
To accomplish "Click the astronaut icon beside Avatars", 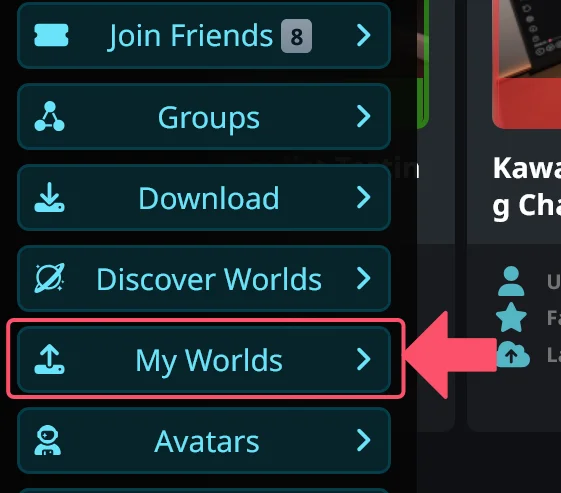I will point(48,440).
